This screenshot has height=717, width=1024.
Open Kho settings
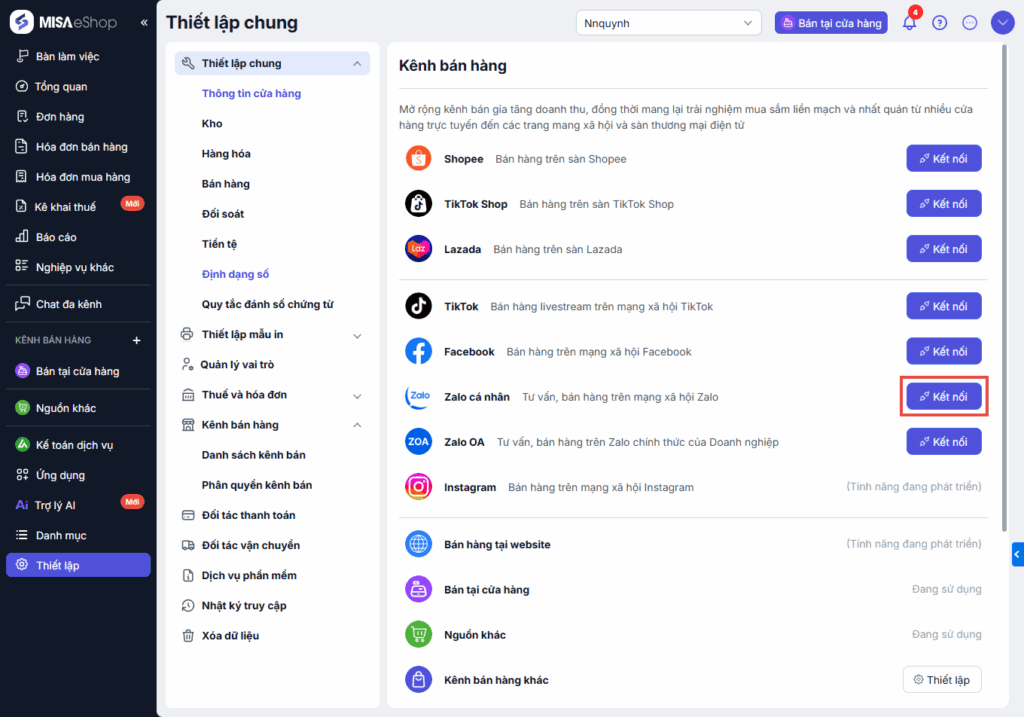coord(212,123)
